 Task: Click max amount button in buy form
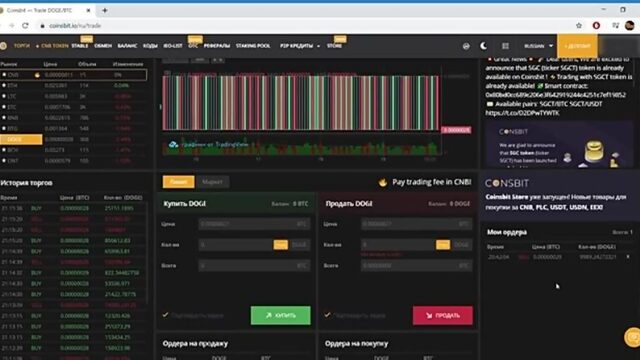(x=280, y=244)
